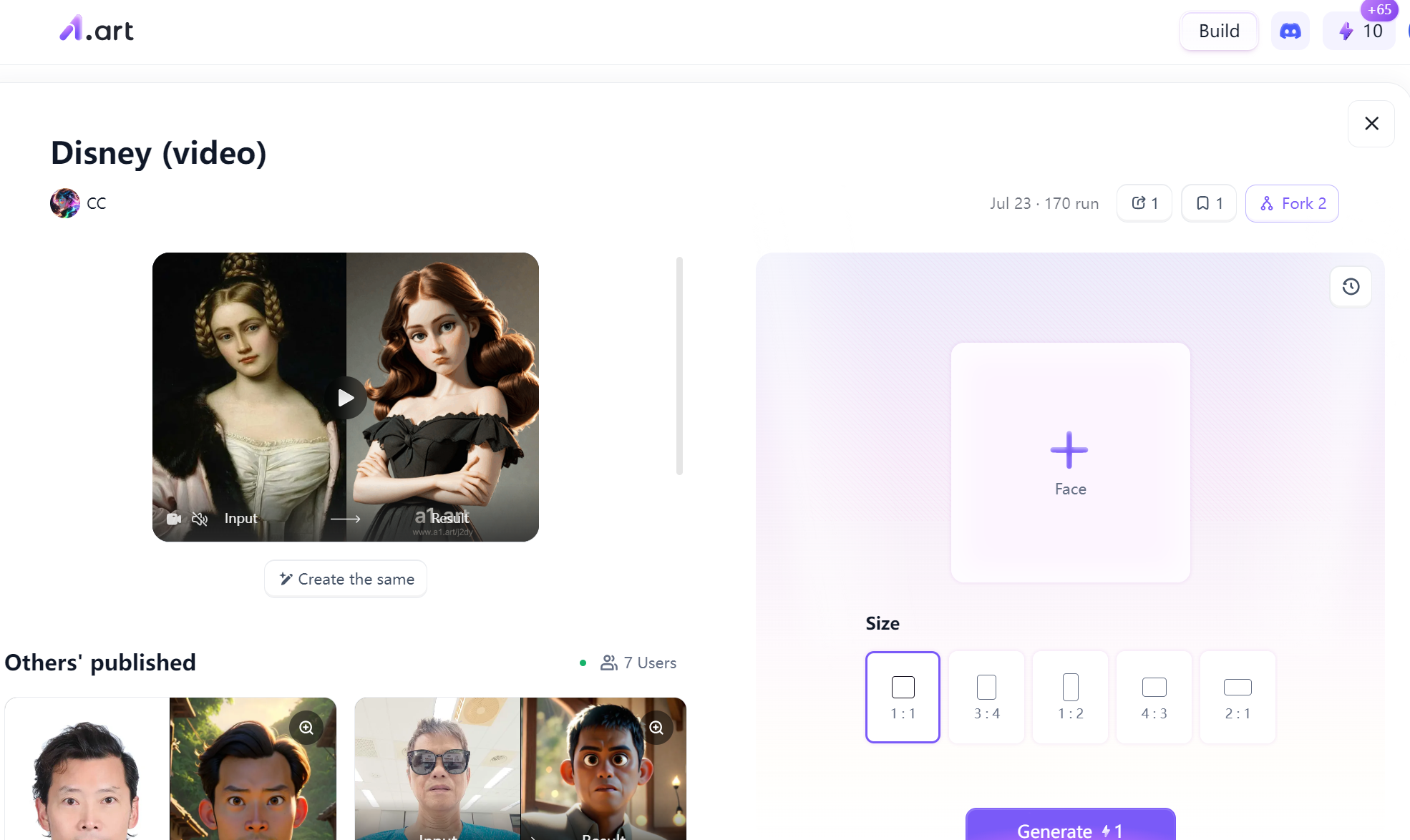Screen dimensions: 1410x840
Task: Click the Disney (video) title
Action: point(158,153)
